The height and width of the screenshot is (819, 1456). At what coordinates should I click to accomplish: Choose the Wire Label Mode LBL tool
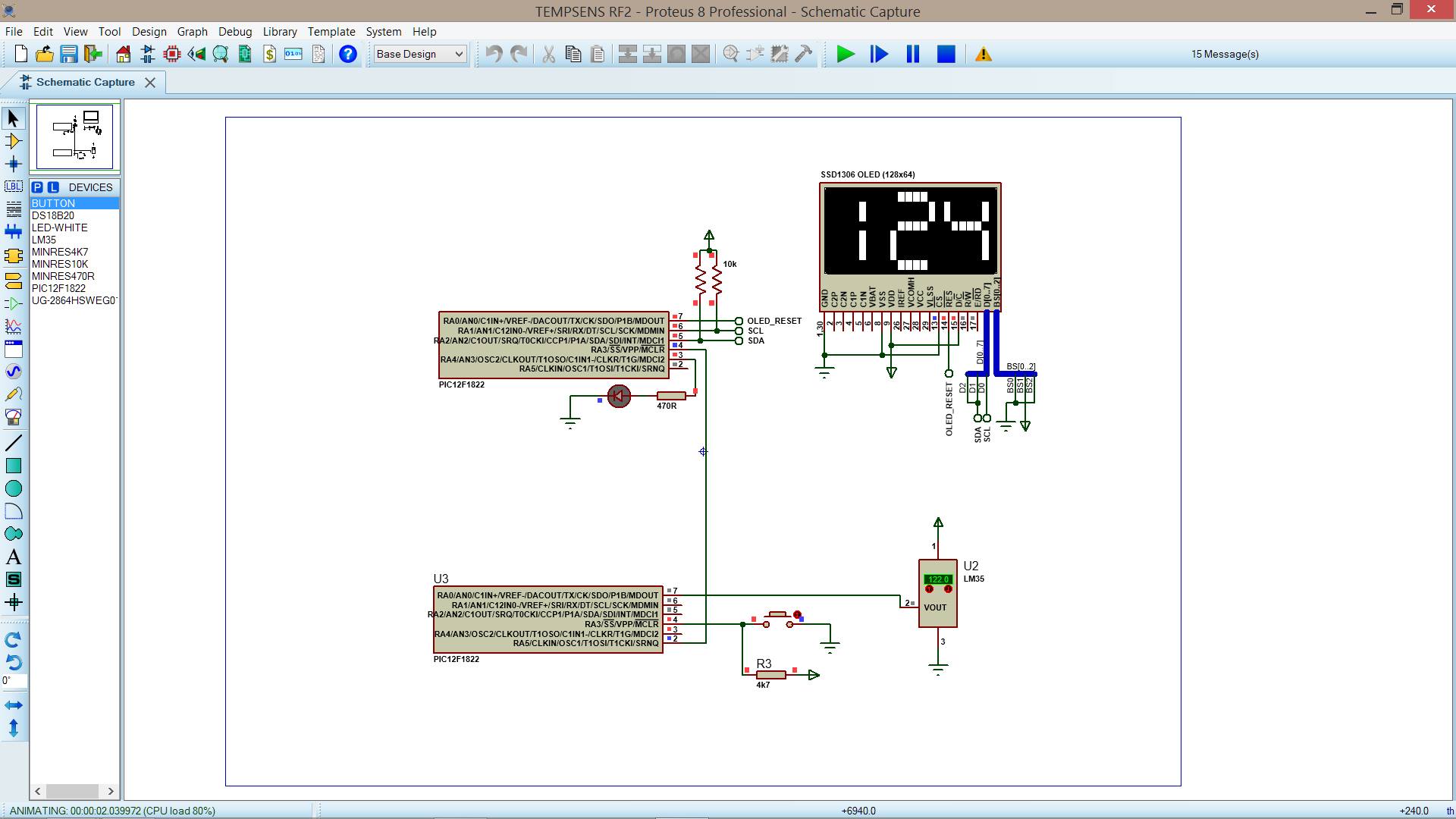[x=14, y=187]
